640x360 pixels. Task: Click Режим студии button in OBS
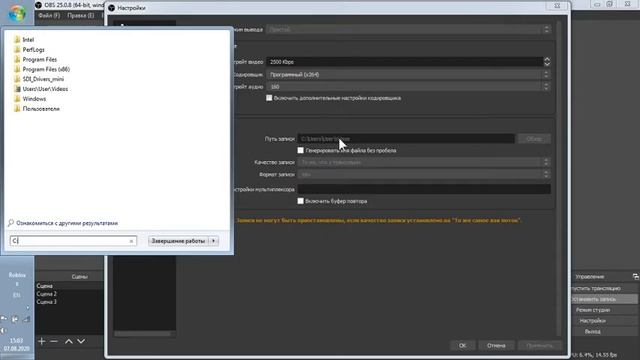pos(604,310)
